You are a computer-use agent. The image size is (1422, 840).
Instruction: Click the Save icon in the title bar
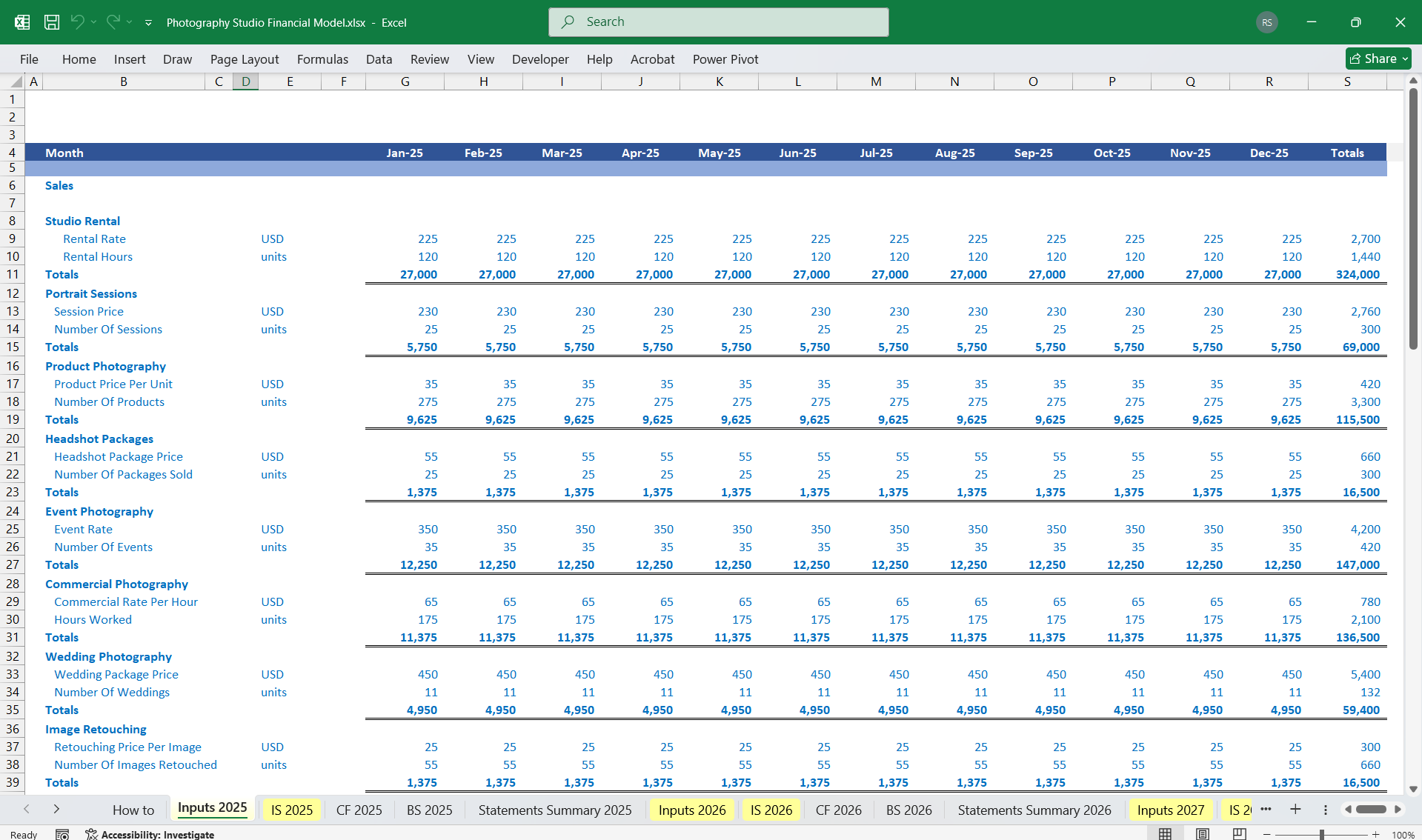52,22
